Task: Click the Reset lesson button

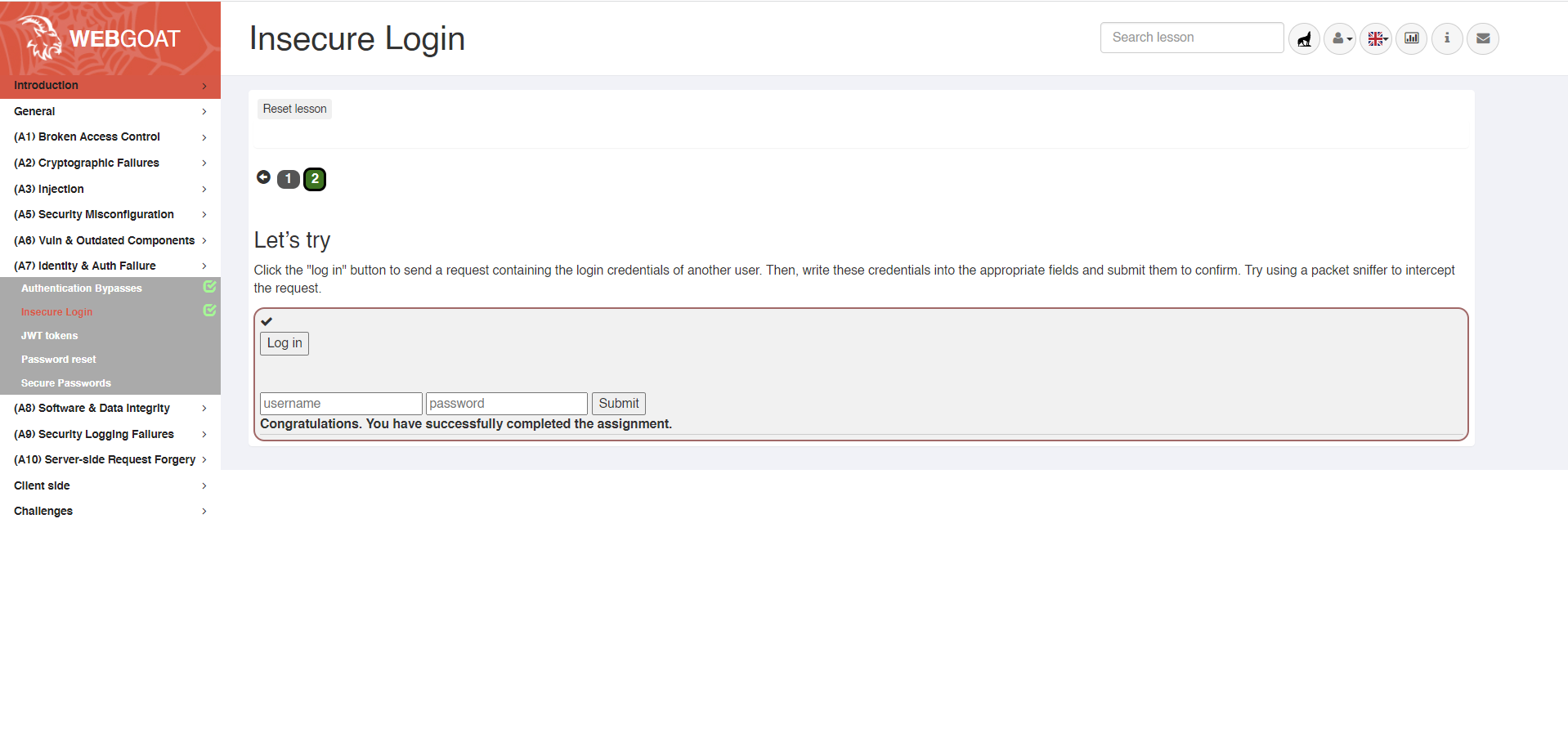Action: point(294,109)
